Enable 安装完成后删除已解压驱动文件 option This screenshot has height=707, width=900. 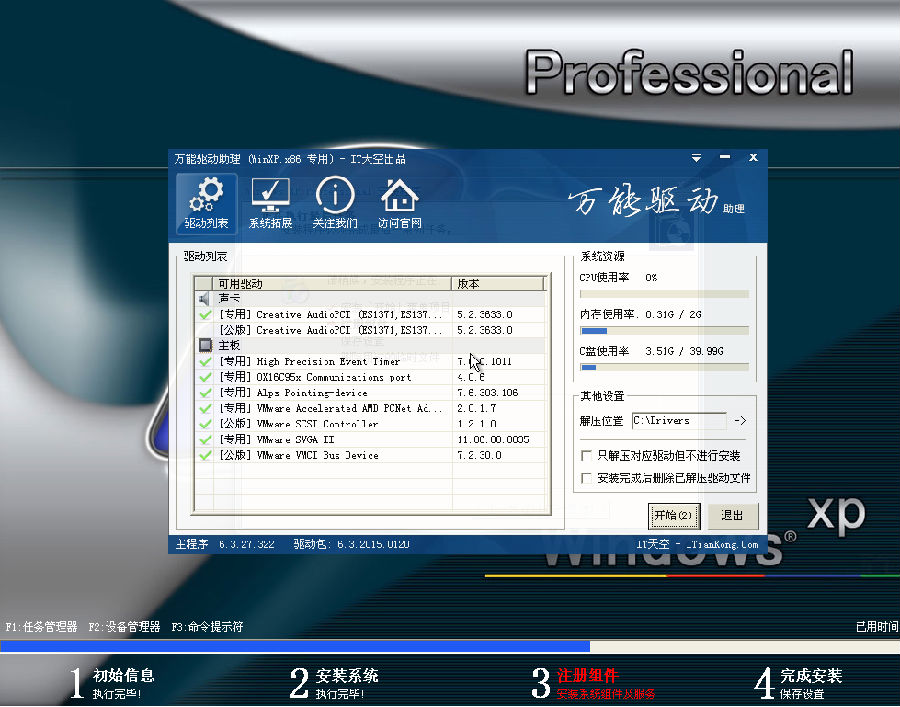pyautogui.click(x=586, y=477)
